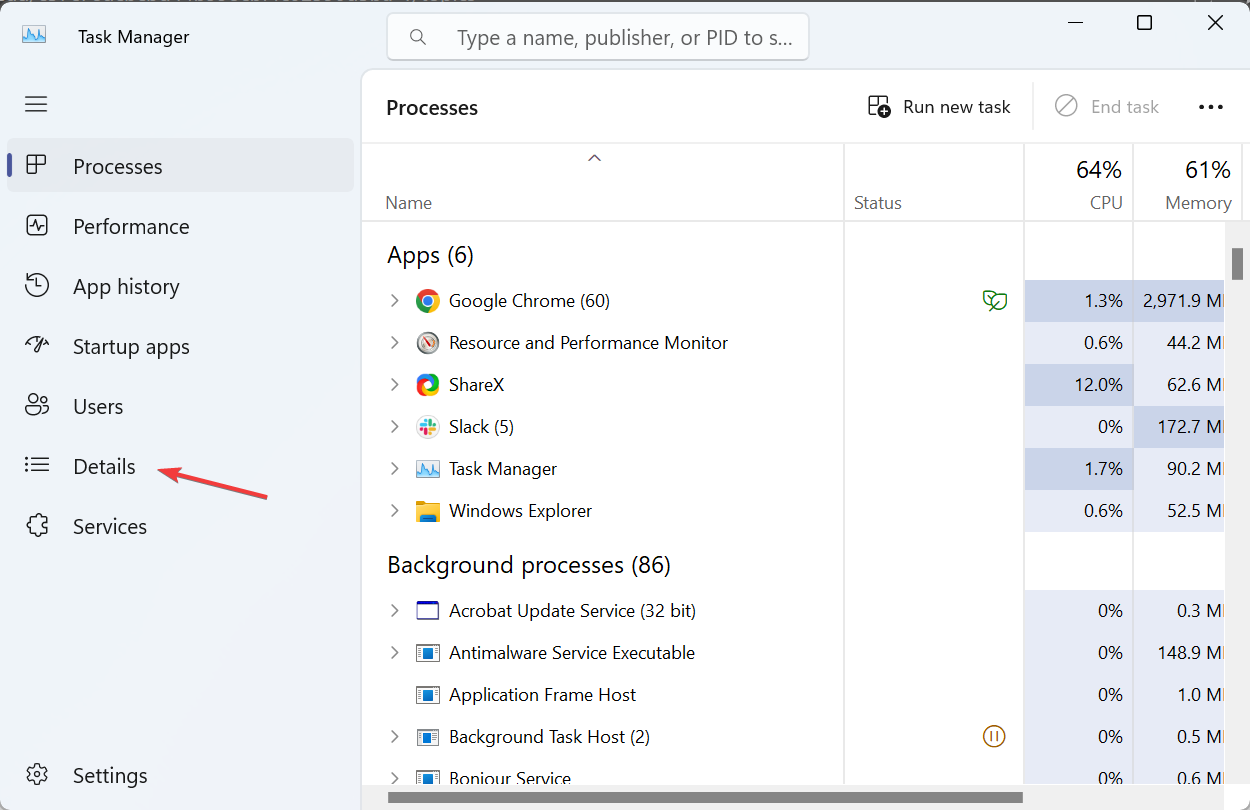
Task: Click the ShareX process icon
Action: click(428, 385)
